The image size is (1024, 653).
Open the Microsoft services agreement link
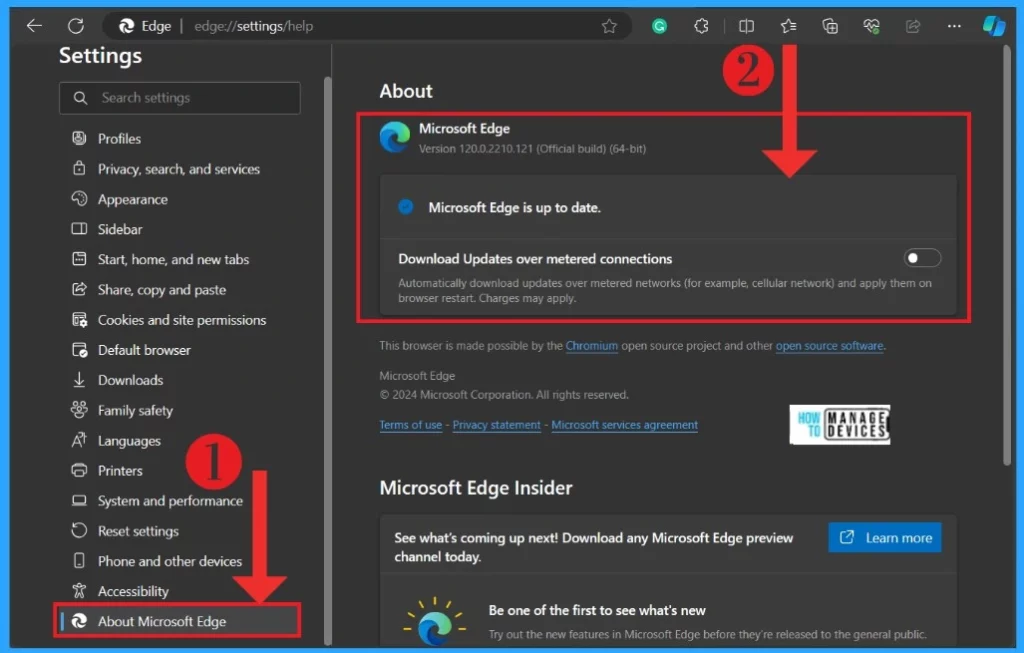tap(624, 425)
